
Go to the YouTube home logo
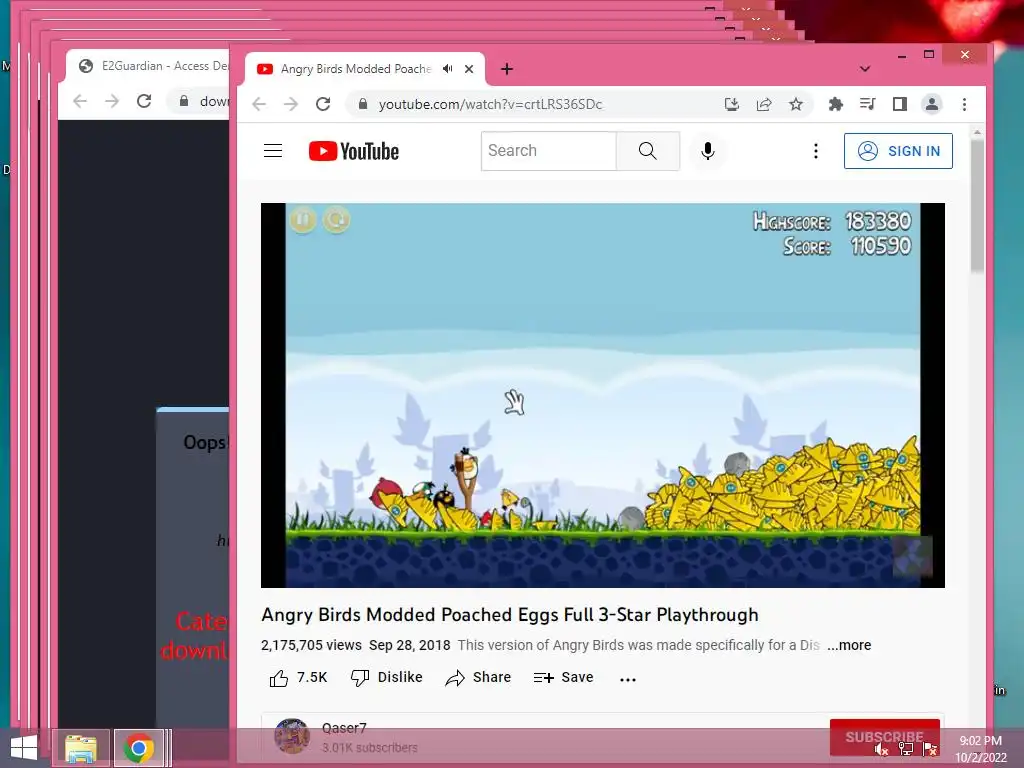pos(353,151)
